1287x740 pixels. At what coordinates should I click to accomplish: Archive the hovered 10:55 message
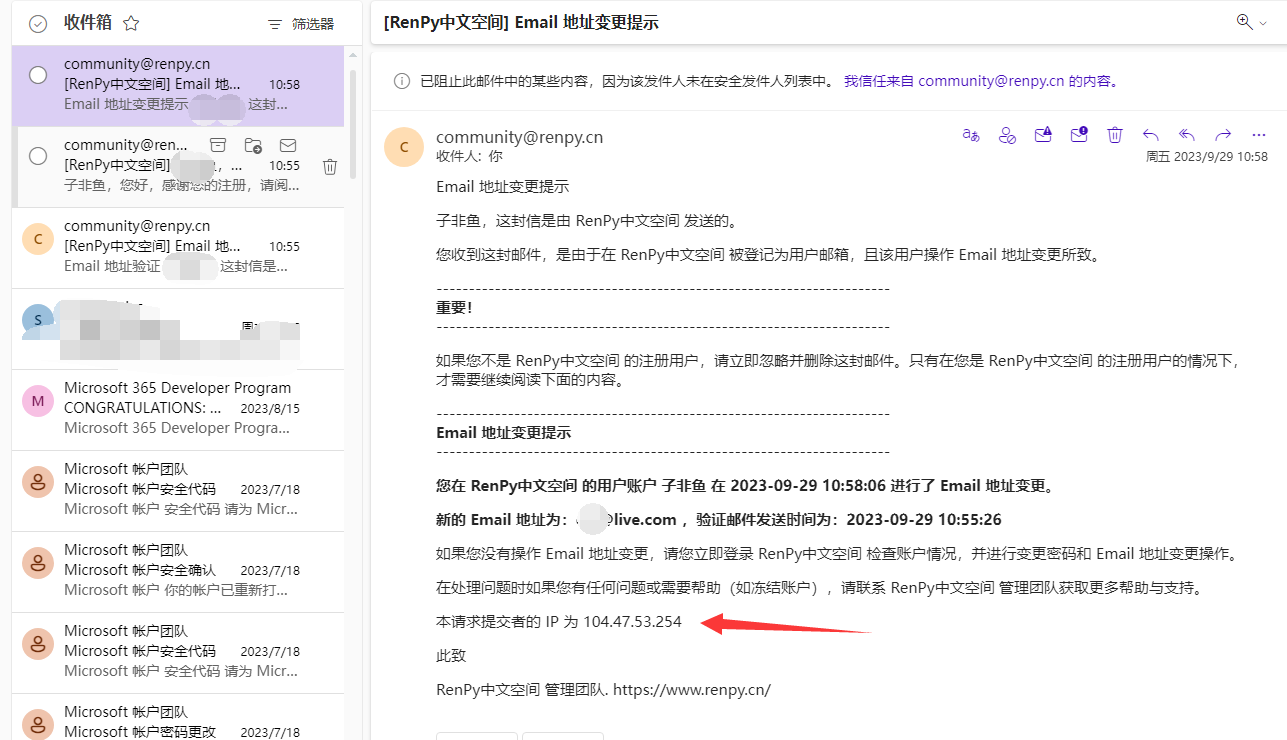coord(217,145)
